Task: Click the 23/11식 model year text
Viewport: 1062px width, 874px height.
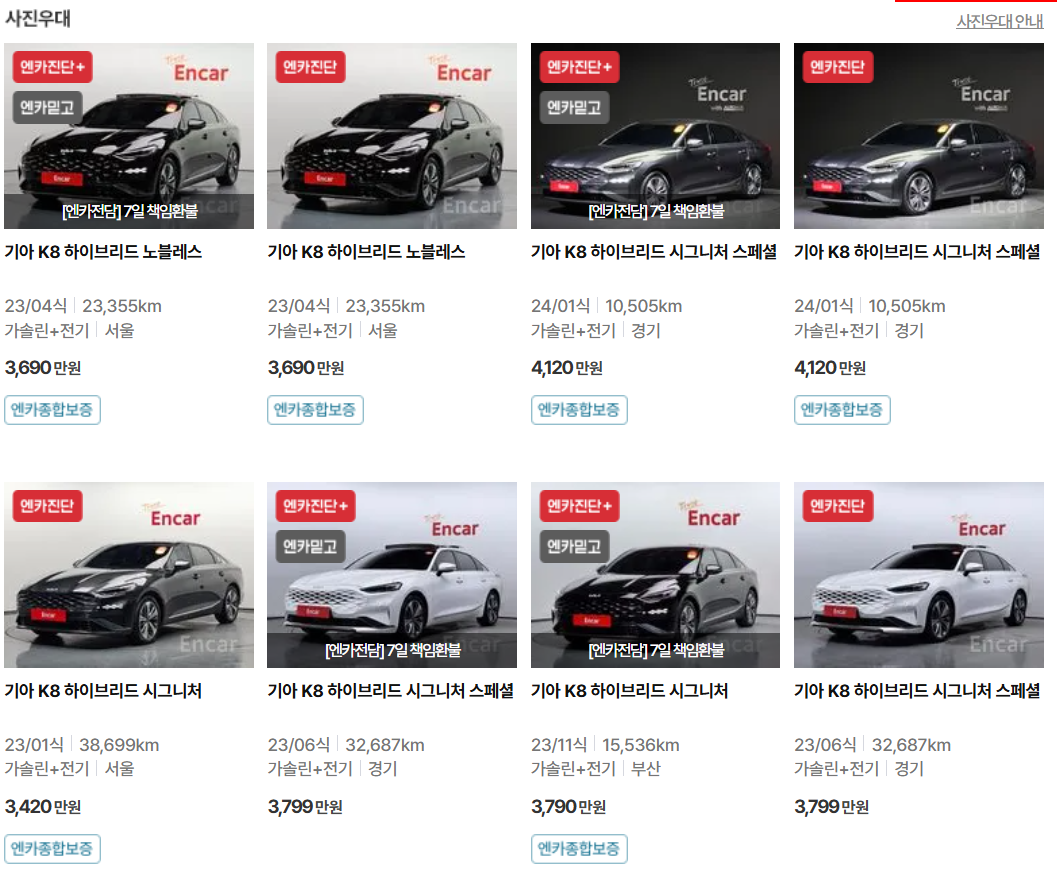Action: (559, 745)
